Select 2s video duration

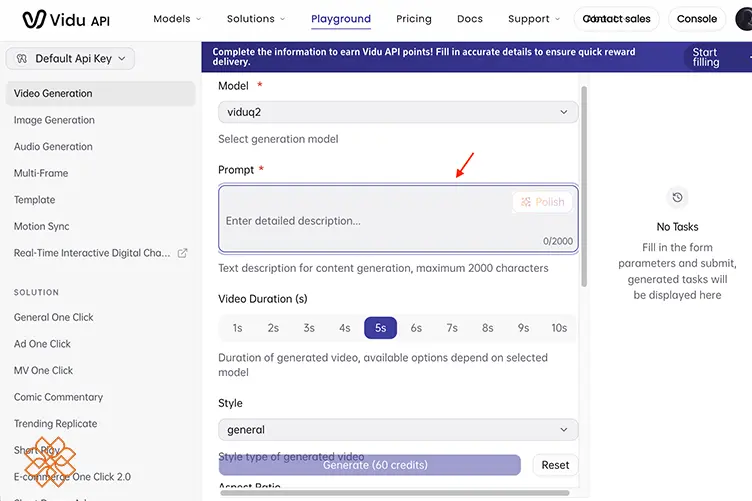point(273,328)
